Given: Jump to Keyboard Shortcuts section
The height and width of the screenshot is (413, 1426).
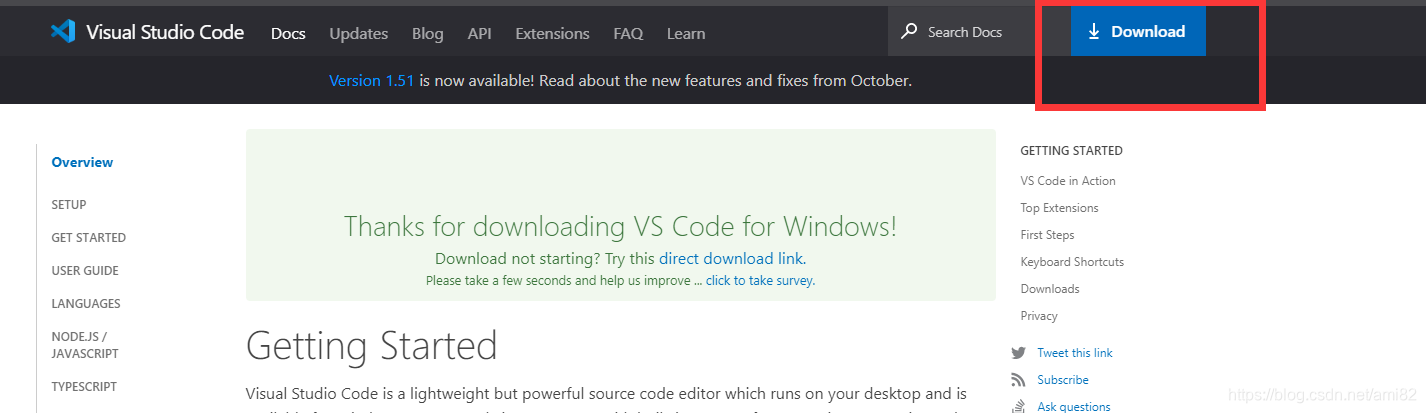Looking at the screenshot, I should click(x=1072, y=262).
